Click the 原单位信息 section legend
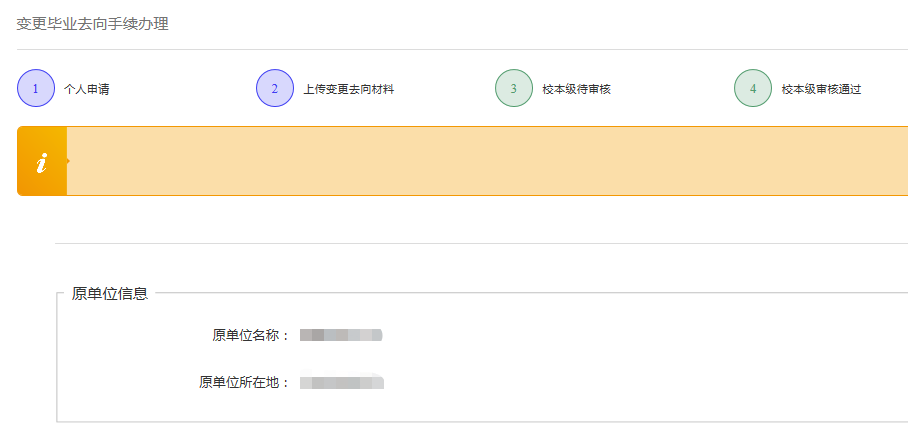908x439 pixels. [x=110, y=293]
